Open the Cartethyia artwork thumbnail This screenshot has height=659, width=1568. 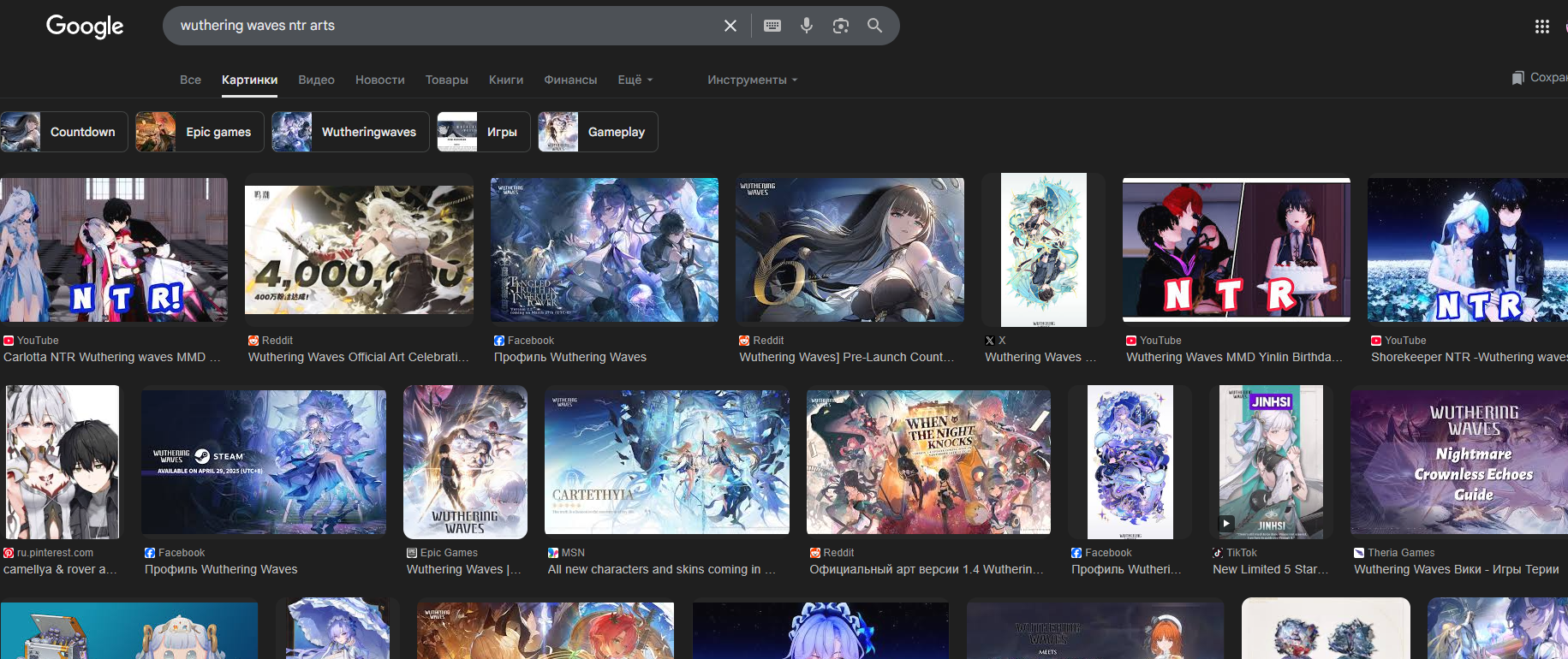click(667, 462)
